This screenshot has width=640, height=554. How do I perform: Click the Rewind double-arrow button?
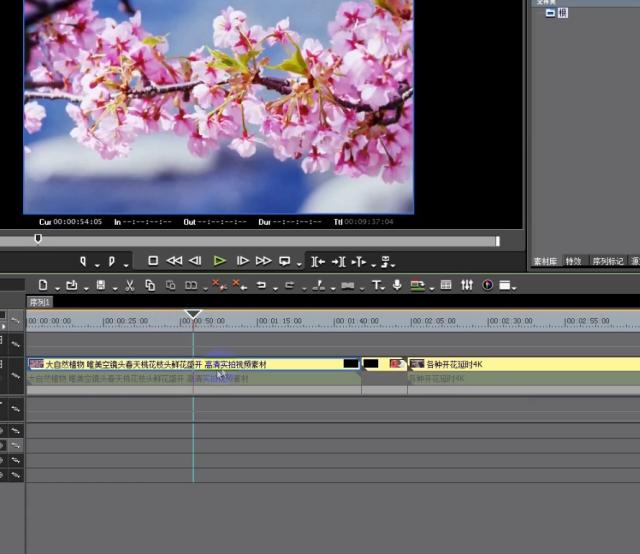tap(174, 260)
